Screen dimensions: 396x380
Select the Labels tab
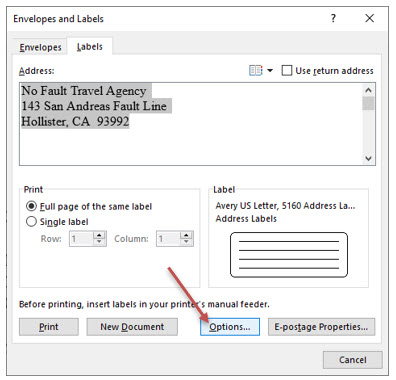coord(89,47)
